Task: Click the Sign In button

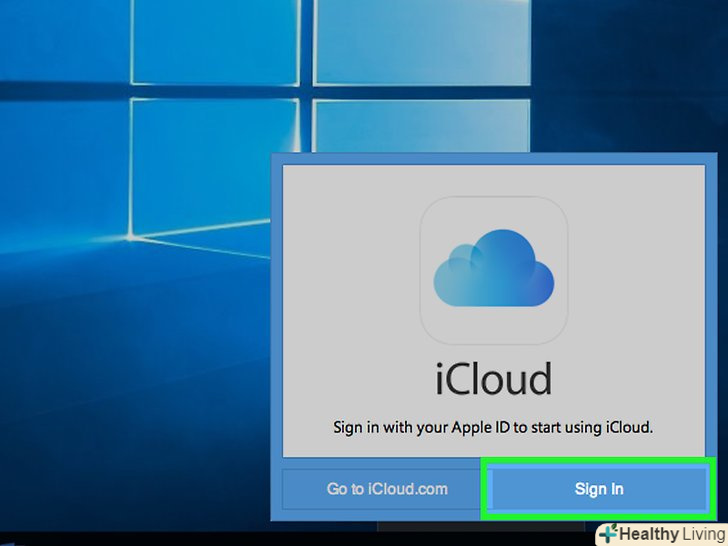Action: pos(598,489)
